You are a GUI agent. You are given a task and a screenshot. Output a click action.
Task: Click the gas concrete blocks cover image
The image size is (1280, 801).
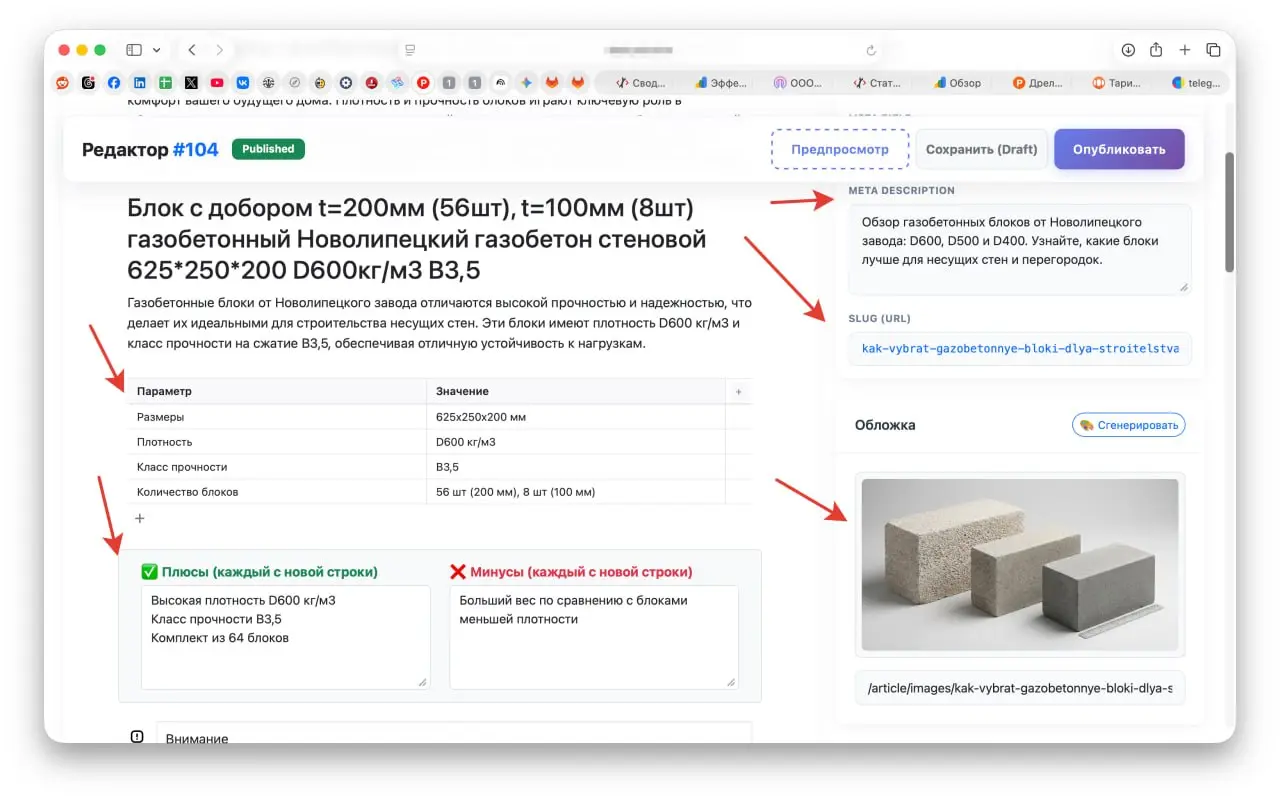(x=1020, y=563)
